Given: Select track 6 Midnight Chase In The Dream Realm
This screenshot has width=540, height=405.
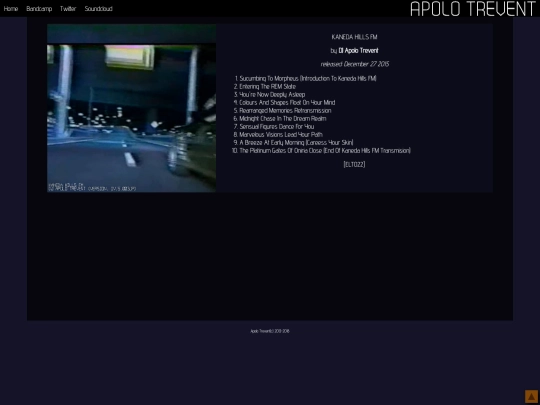Looking at the screenshot, I should 283,118.
